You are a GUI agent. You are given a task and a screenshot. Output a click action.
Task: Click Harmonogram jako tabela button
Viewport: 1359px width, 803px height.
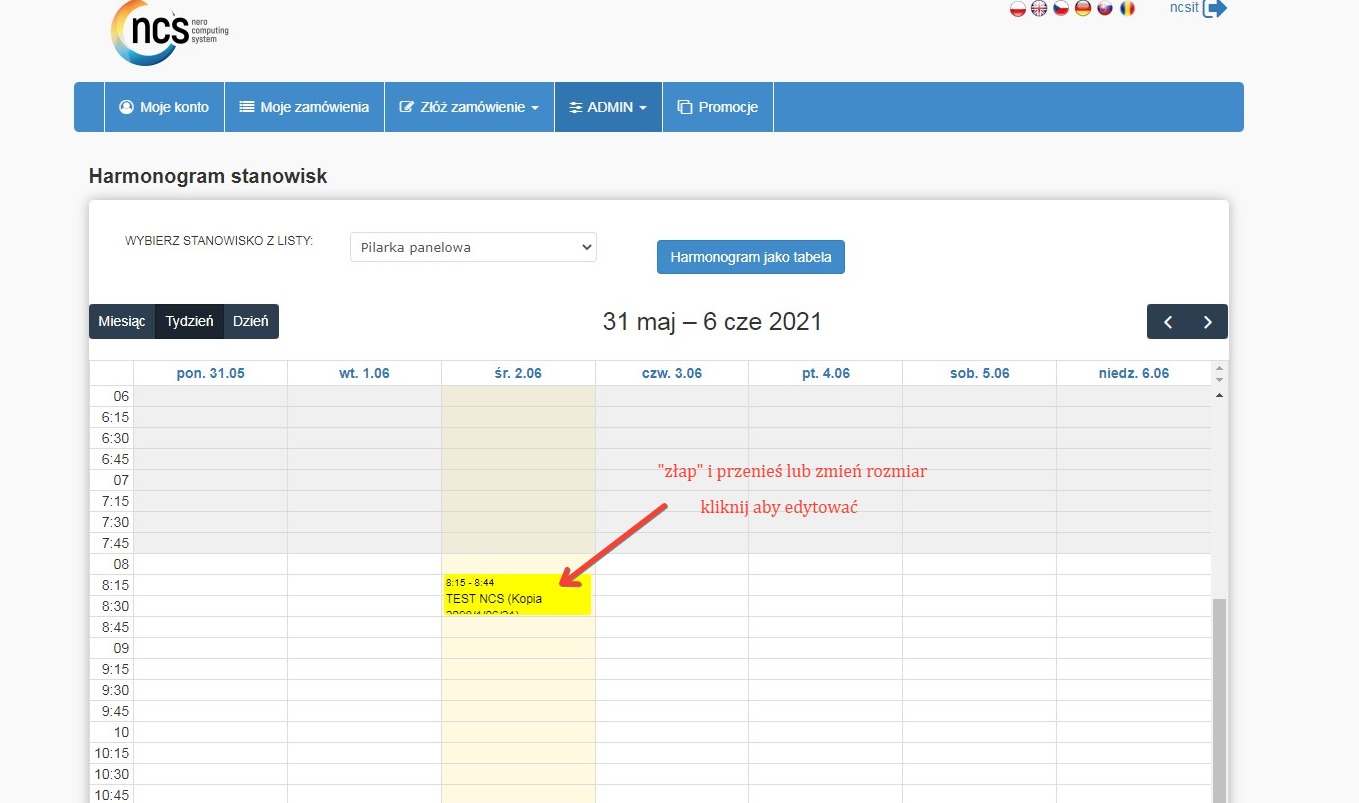pyautogui.click(x=750, y=257)
